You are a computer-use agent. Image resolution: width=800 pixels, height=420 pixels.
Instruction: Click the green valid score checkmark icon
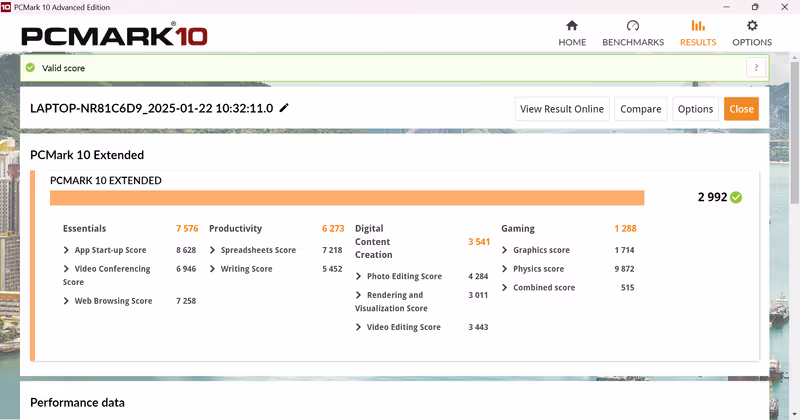pos(31,68)
